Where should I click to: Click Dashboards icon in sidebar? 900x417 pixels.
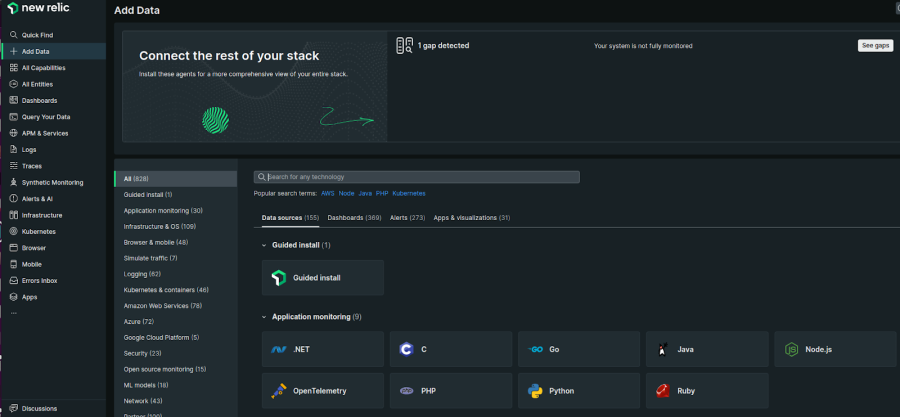(x=14, y=100)
